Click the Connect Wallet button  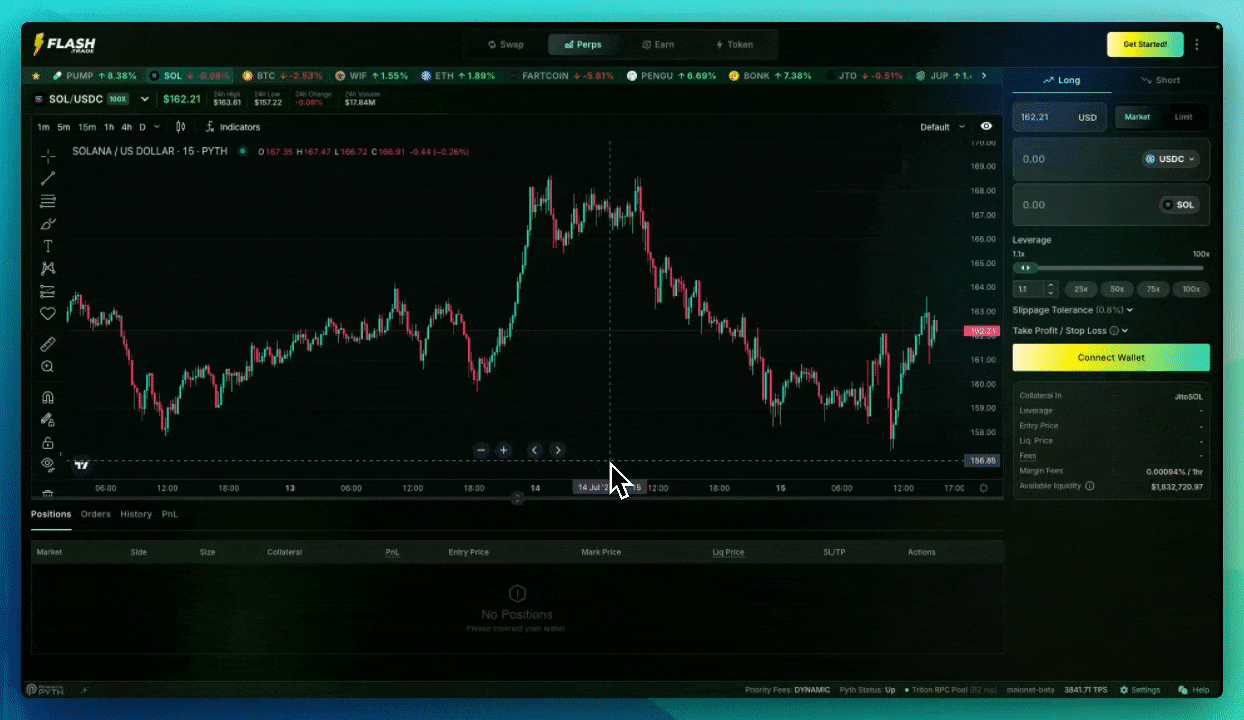[x=1111, y=357]
